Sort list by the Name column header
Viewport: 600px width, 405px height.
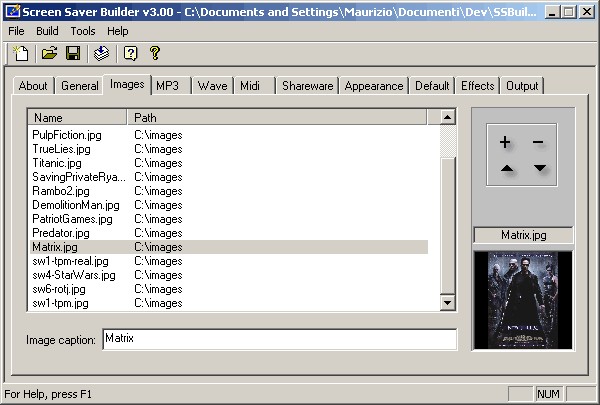77,118
